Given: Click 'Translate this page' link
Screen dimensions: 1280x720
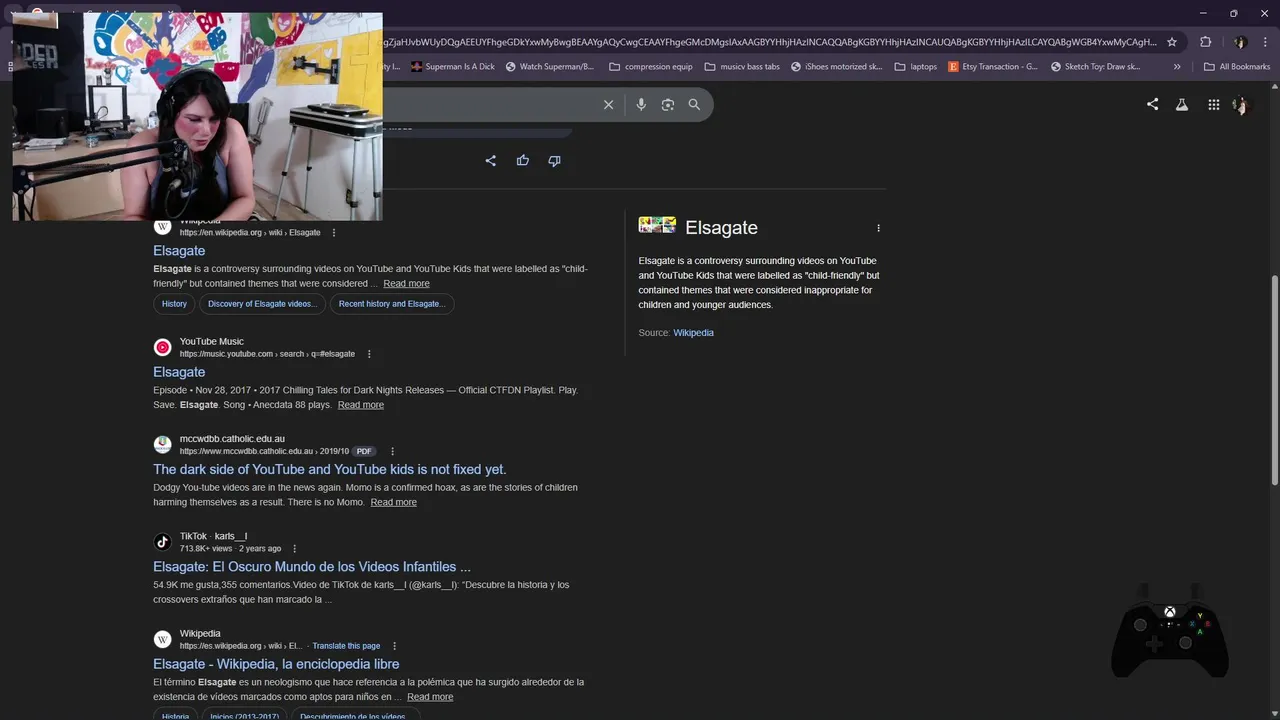Looking at the screenshot, I should click(x=346, y=646).
